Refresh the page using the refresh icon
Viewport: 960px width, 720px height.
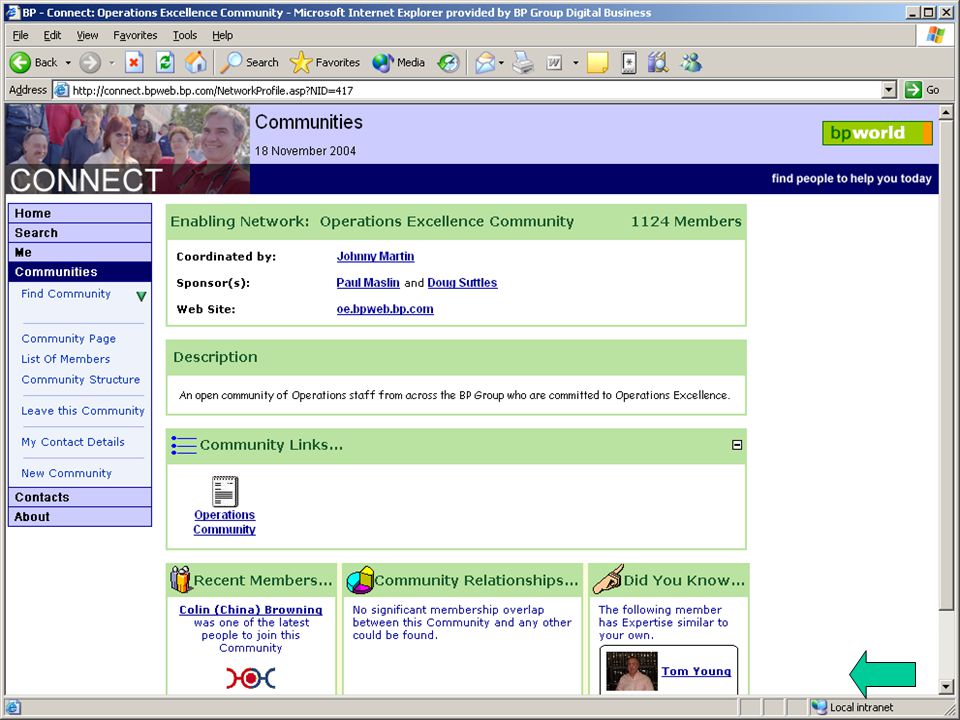(165, 62)
